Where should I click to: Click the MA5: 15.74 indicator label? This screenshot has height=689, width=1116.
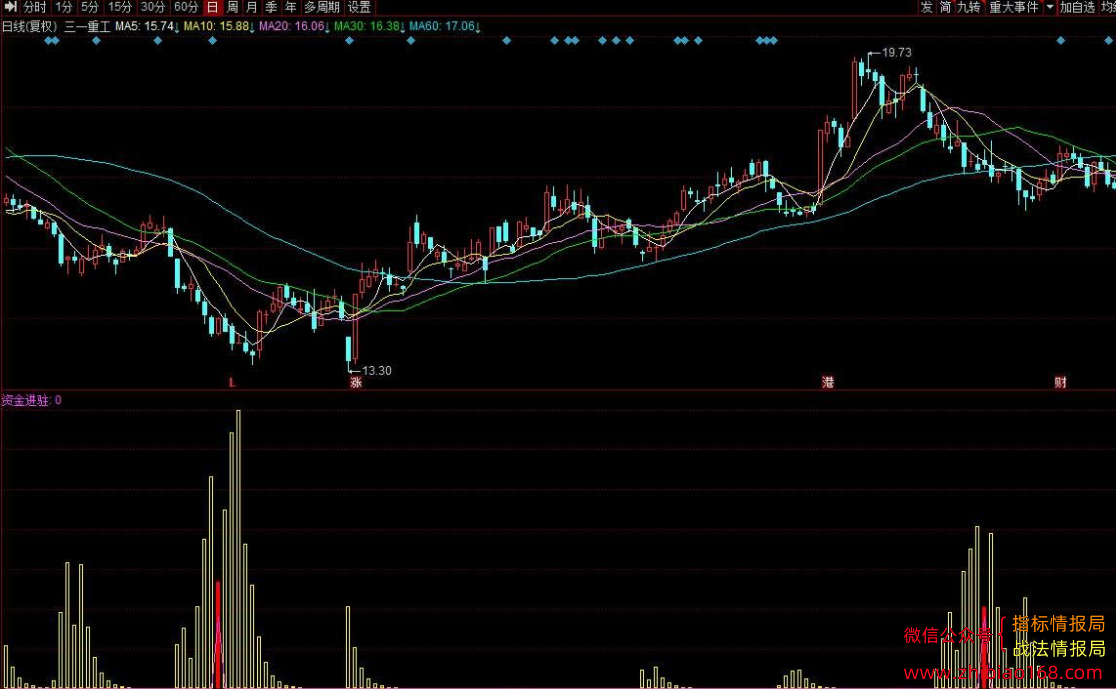pyautogui.click(x=147, y=26)
